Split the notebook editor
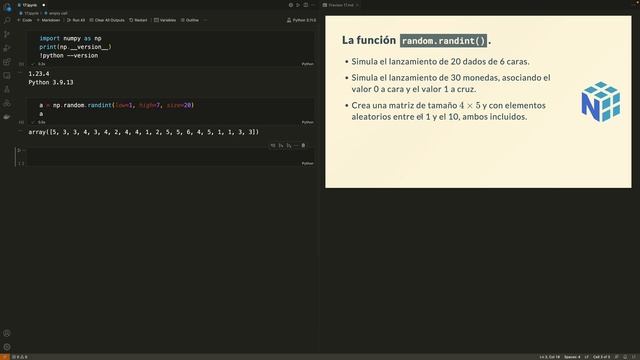The width and height of the screenshot is (640, 360). coord(305,5)
